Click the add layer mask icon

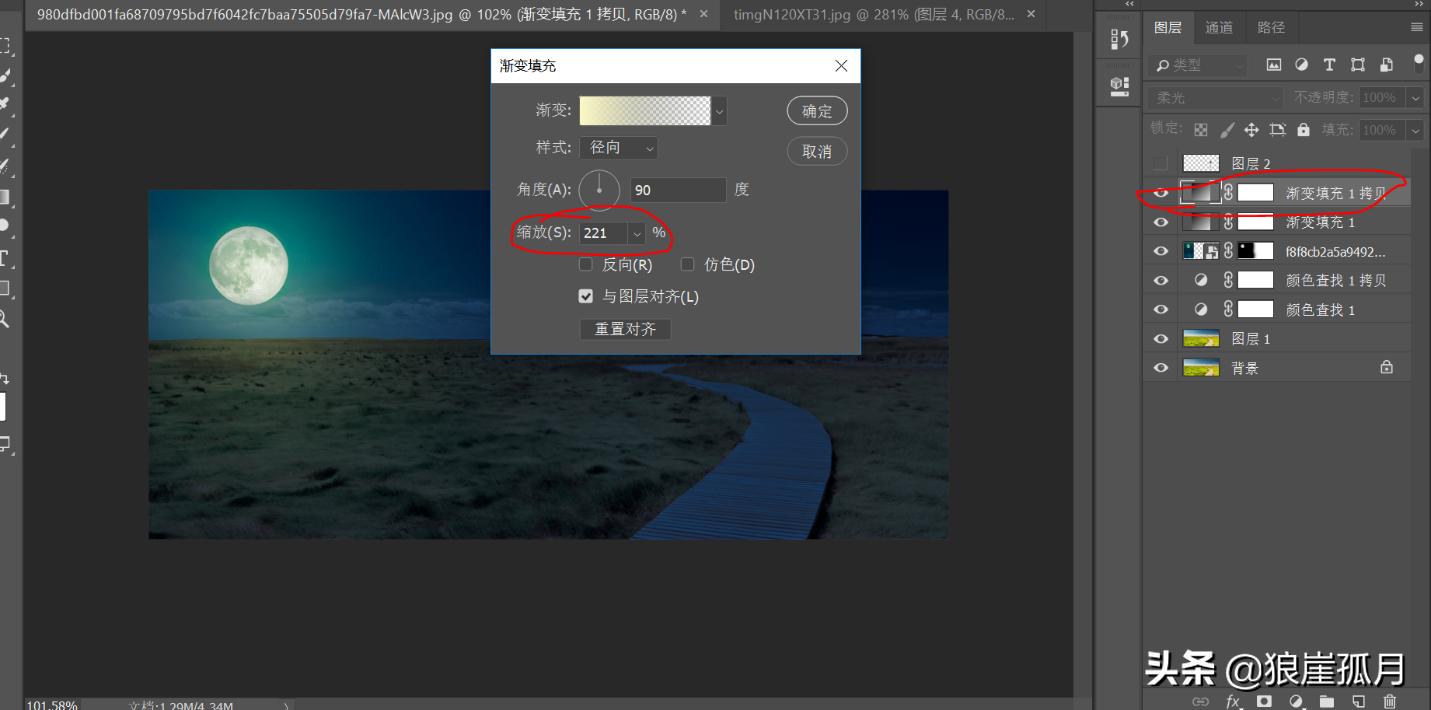click(x=1263, y=701)
